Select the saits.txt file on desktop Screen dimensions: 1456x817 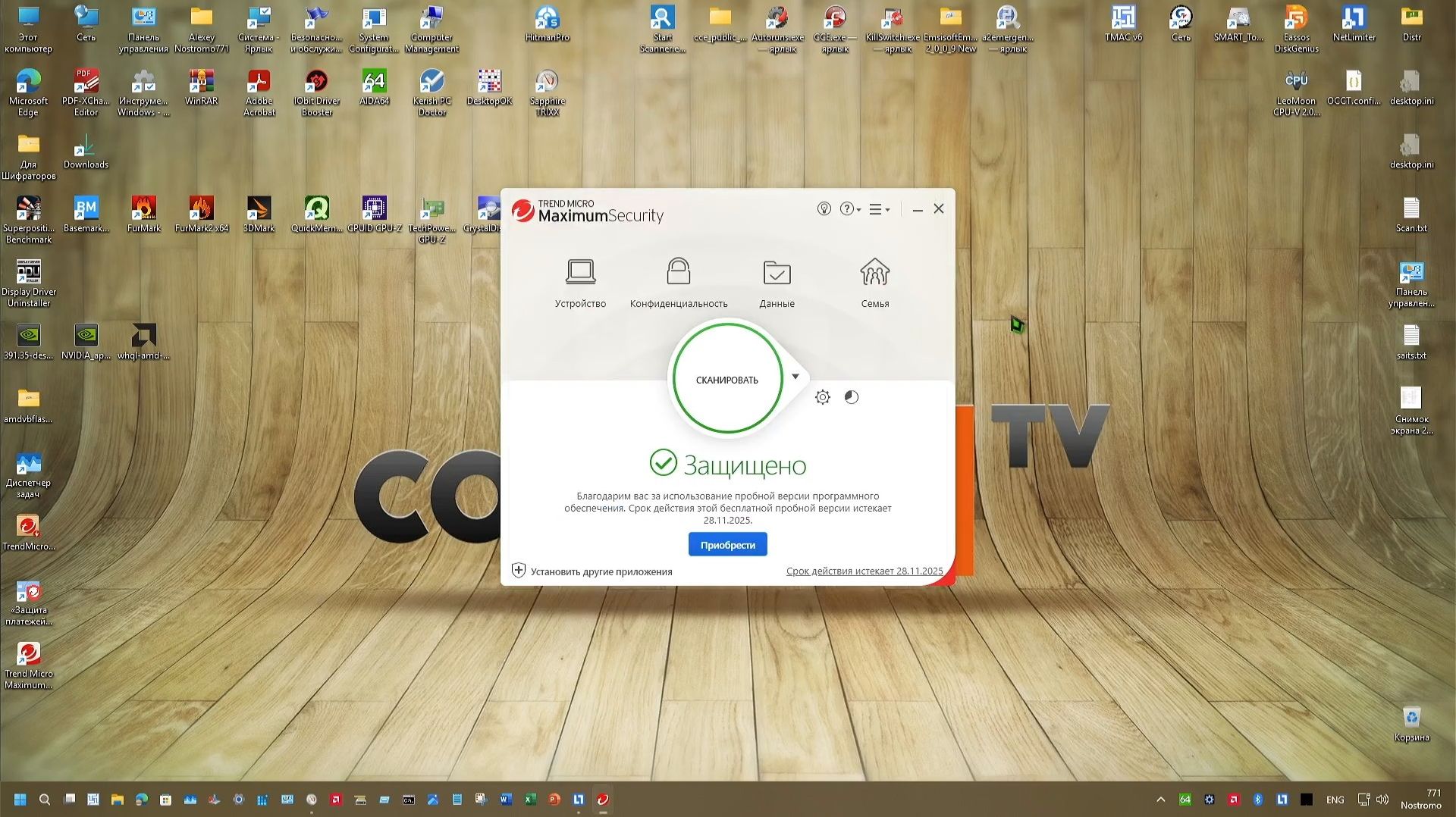pyautogui.click(x=1411, y=343)
